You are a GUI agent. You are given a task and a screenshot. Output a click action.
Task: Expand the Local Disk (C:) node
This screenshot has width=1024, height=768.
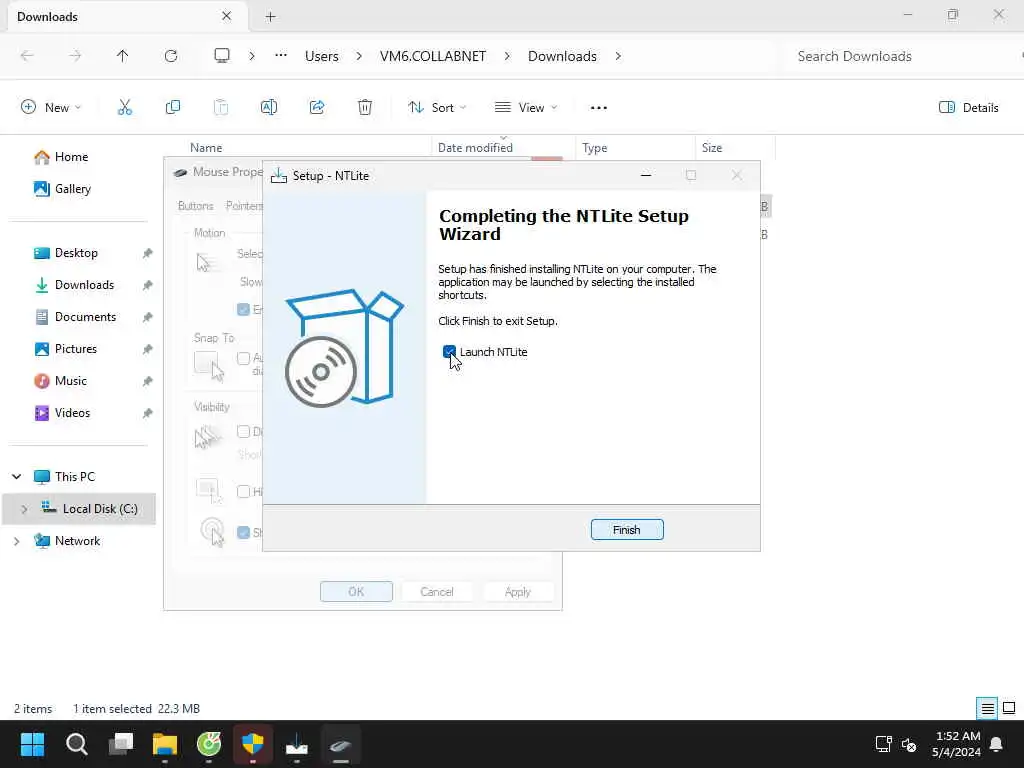pyautogui.click(x=24, y=509)
